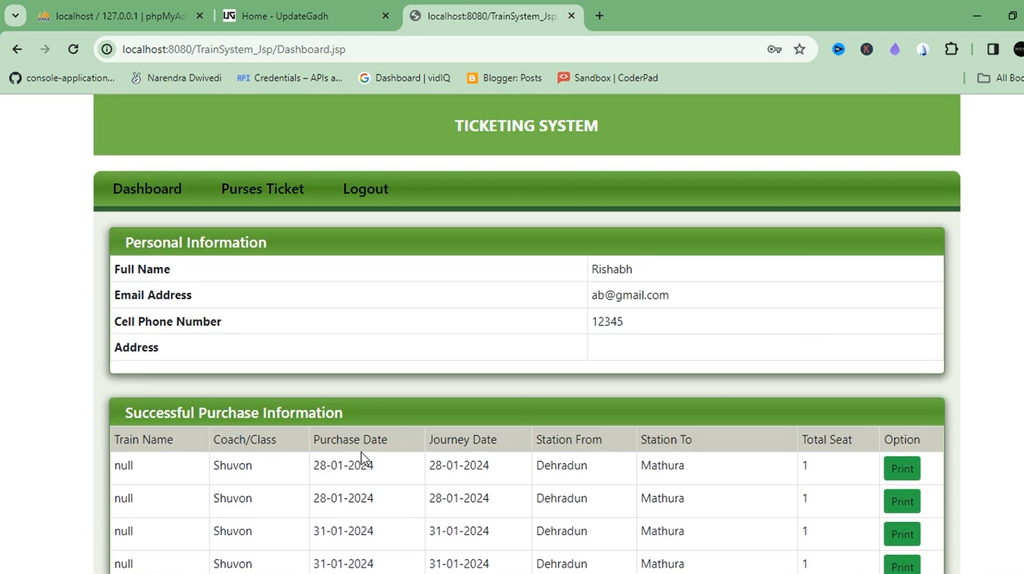
Task: Close the Home - UpdateGadh tab
Action: tap(385, 16)
